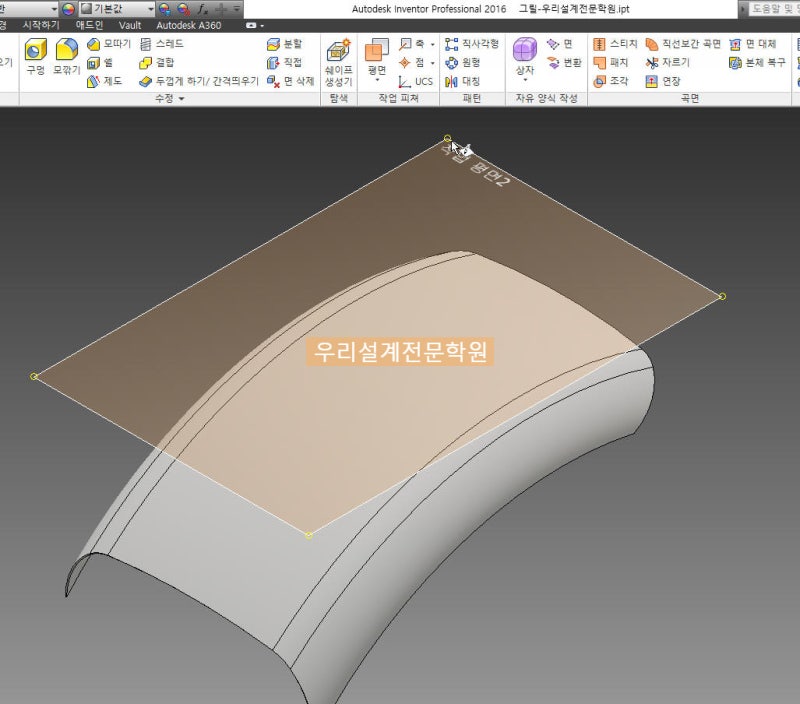Choose the 쉘 (Shell) tool

[102, 62]
